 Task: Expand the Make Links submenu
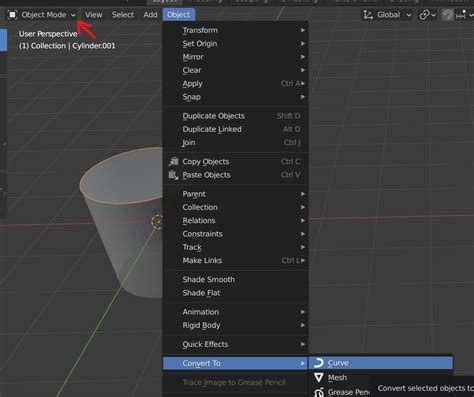tap(236, 261)
